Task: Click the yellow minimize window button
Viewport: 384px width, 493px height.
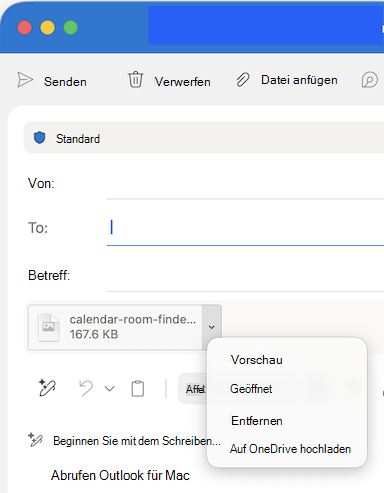Action: [x=47, y=27]
